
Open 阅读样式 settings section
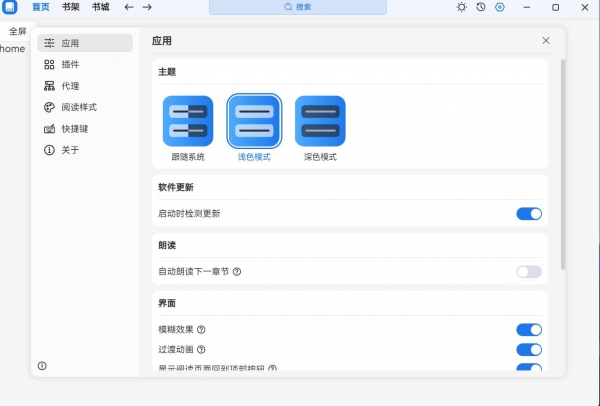85,107
